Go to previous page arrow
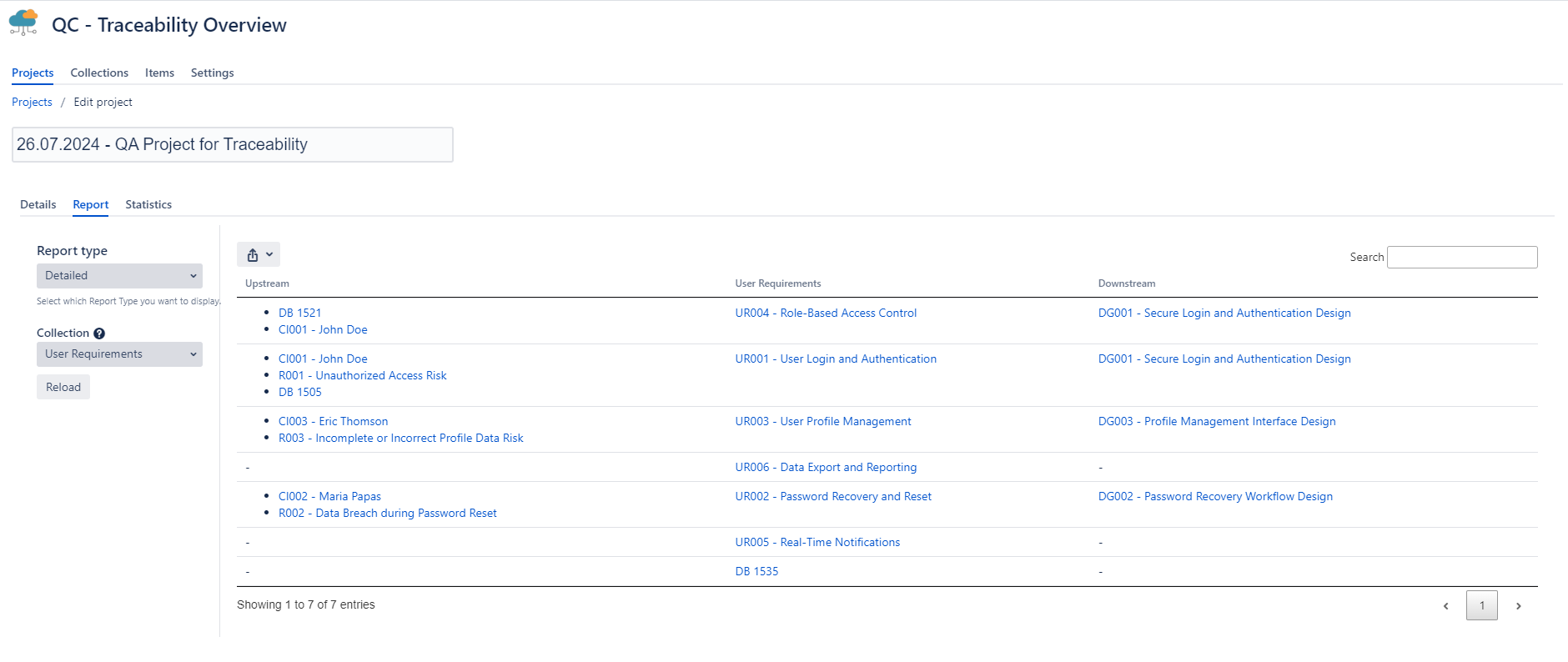1568x662 pixels. (x=1445, y=606)
